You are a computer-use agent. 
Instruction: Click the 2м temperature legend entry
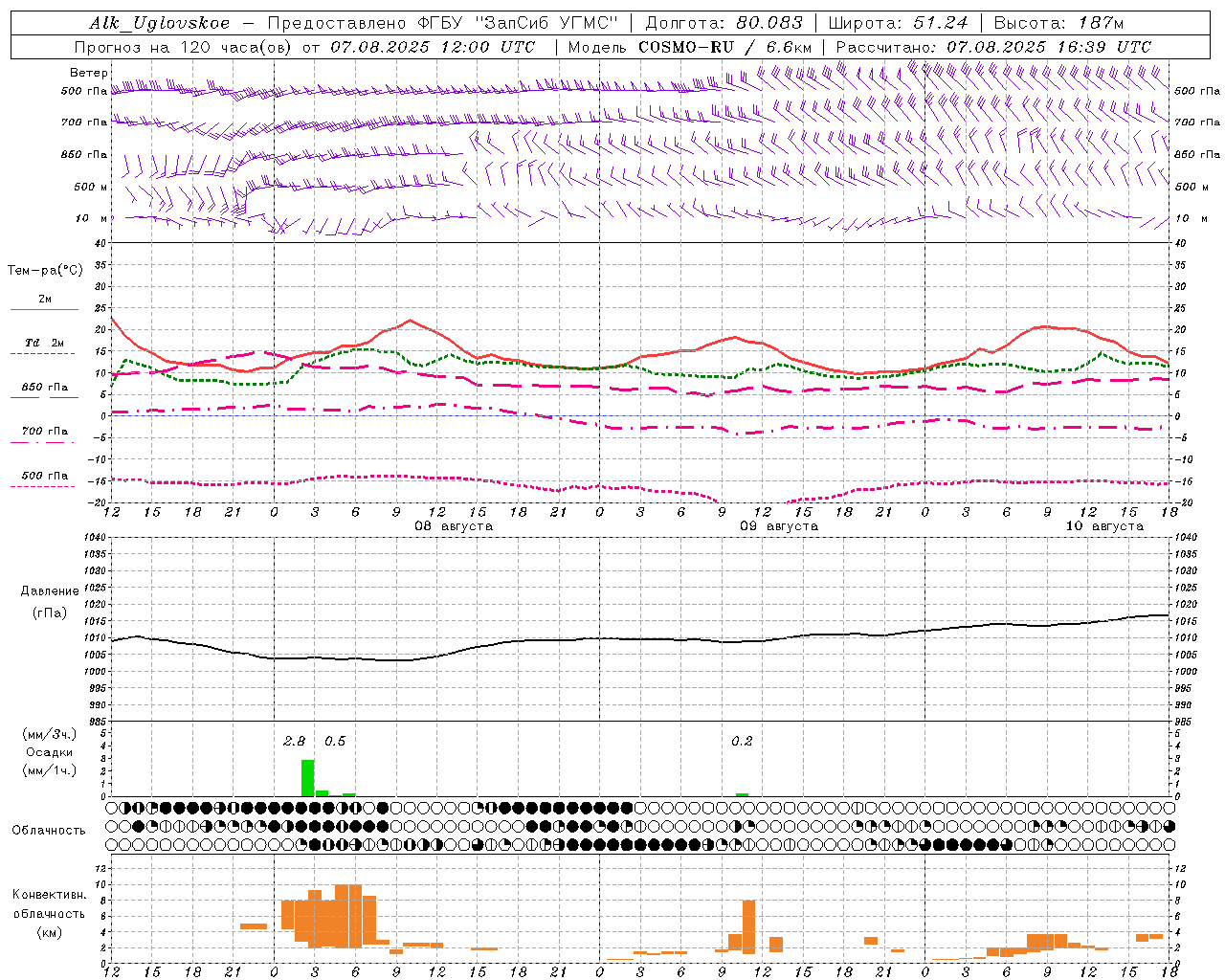(45, 299)
